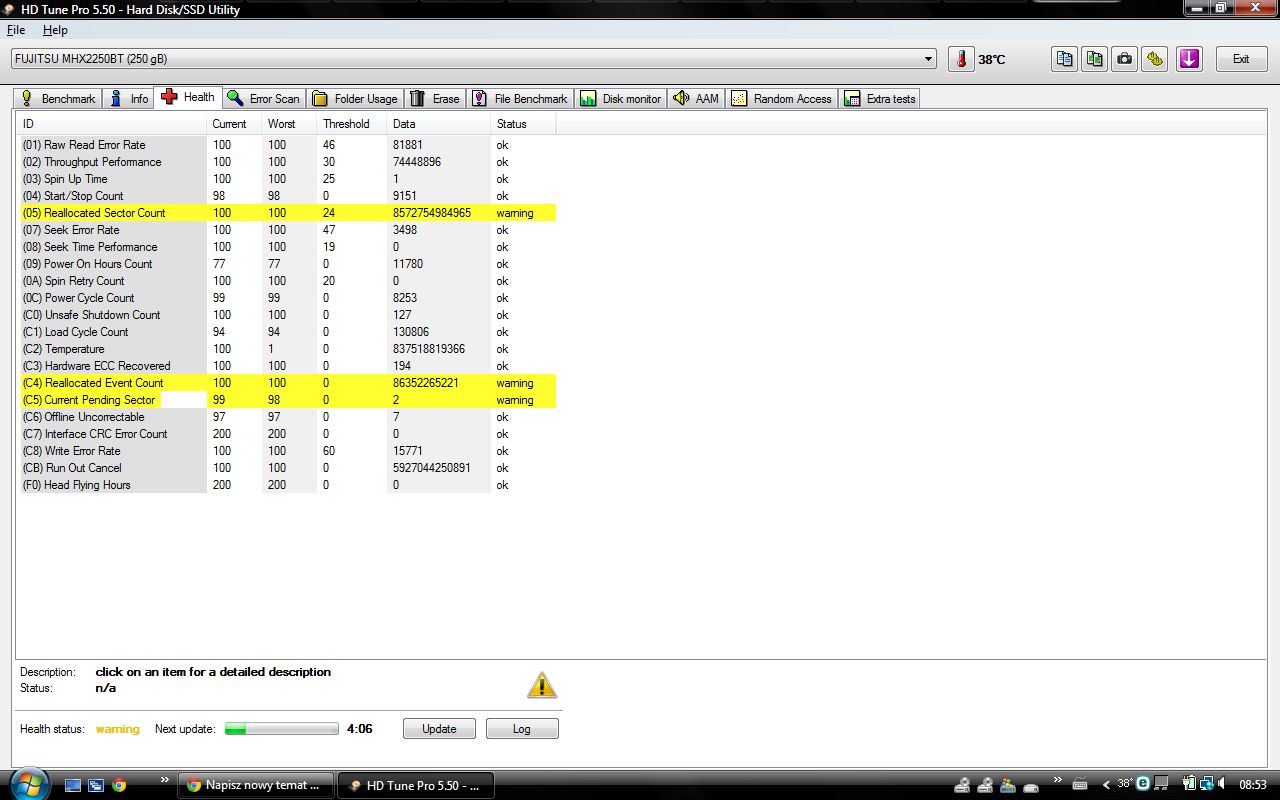This screenshot has width=1280, height=800.
Task: Open the Help menu
Action: pos(55,30)
